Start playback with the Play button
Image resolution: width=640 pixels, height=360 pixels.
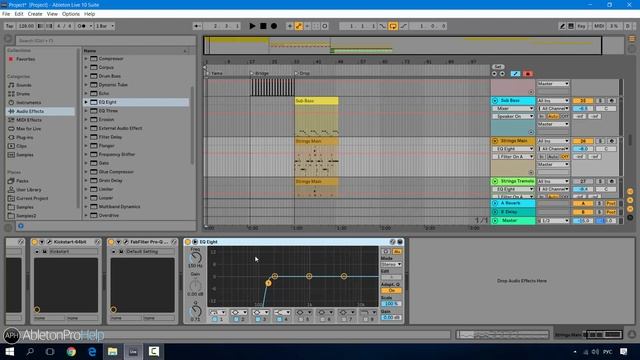pos(252,26)
